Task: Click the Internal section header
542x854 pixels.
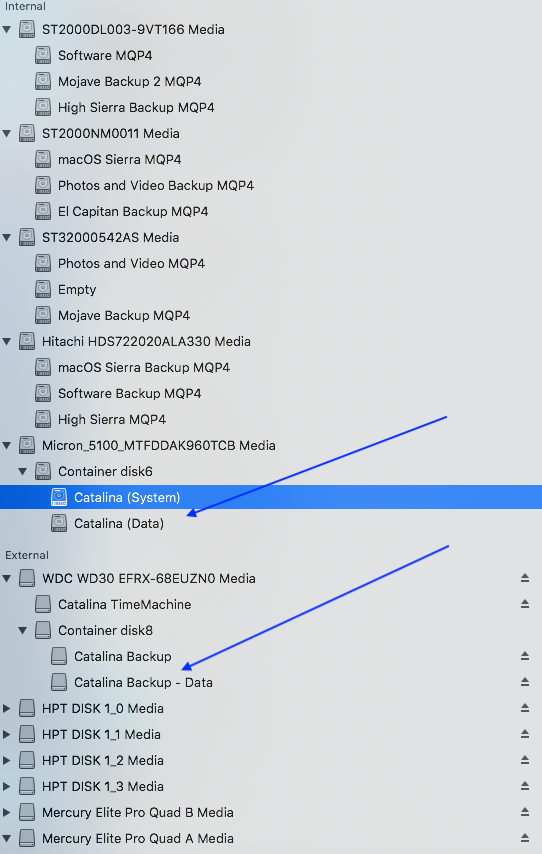Action: tap(25, 7)
